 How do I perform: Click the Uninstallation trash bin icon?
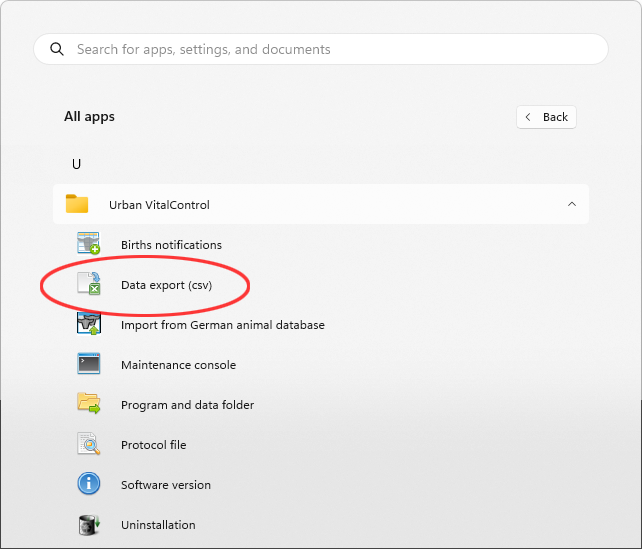[89, 525]
